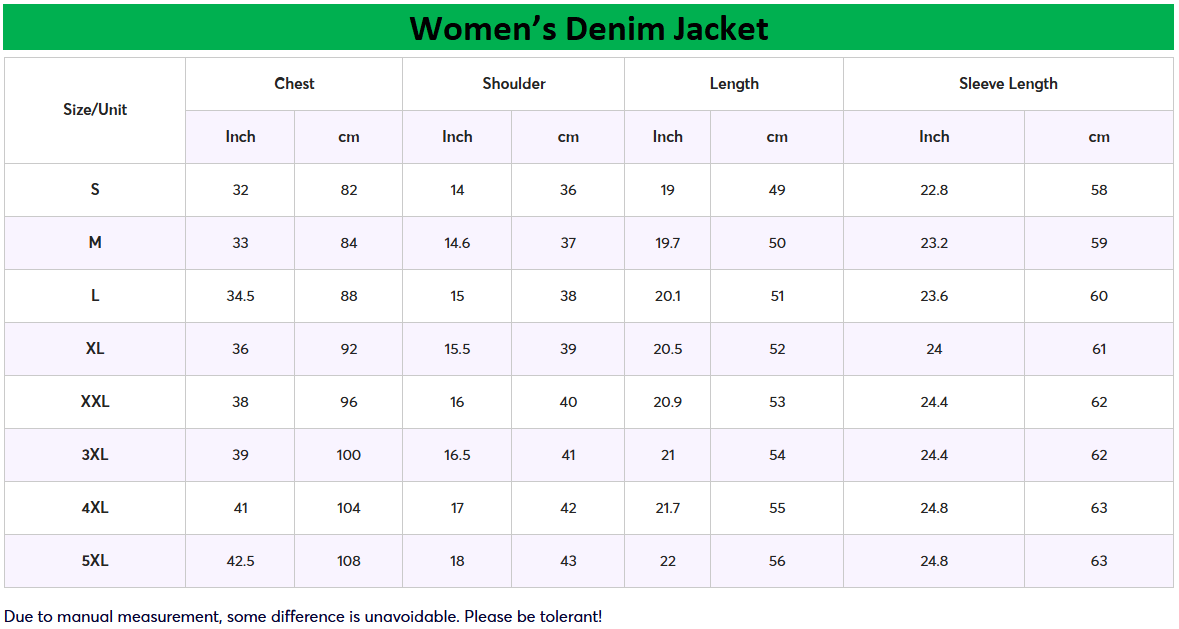1179x629 pixels.
Task: Click the 3XL size row label
Action: tap(95, 455)
